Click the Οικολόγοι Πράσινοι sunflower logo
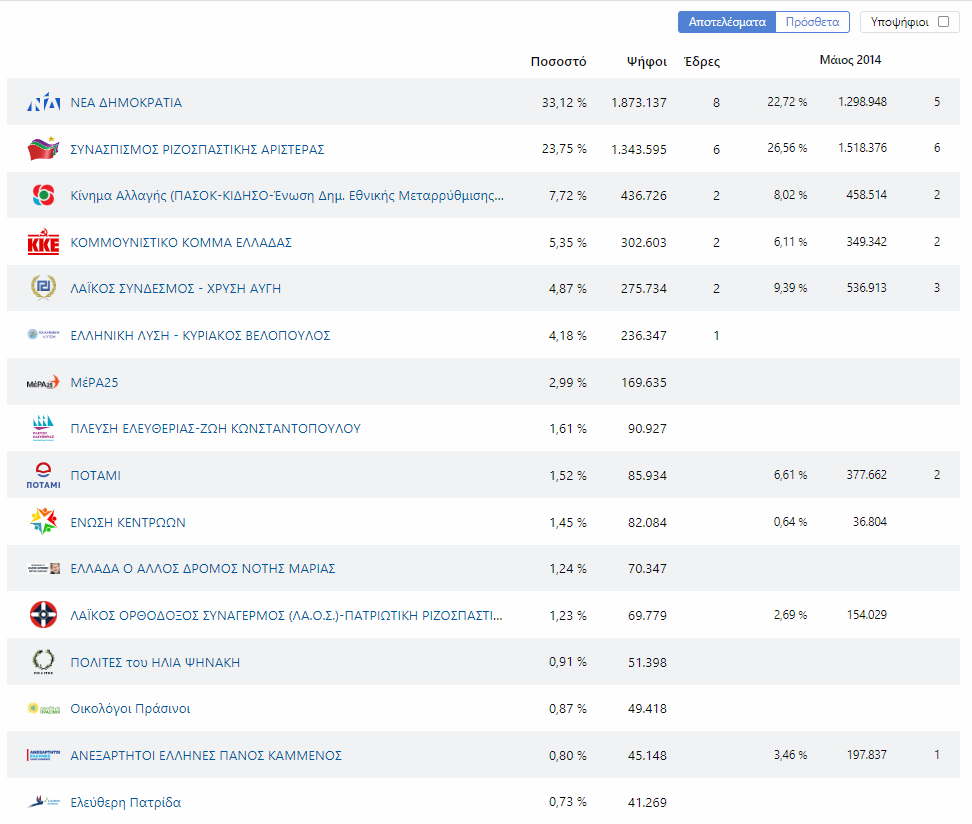 pyautogui.click(x=43, y=709)
